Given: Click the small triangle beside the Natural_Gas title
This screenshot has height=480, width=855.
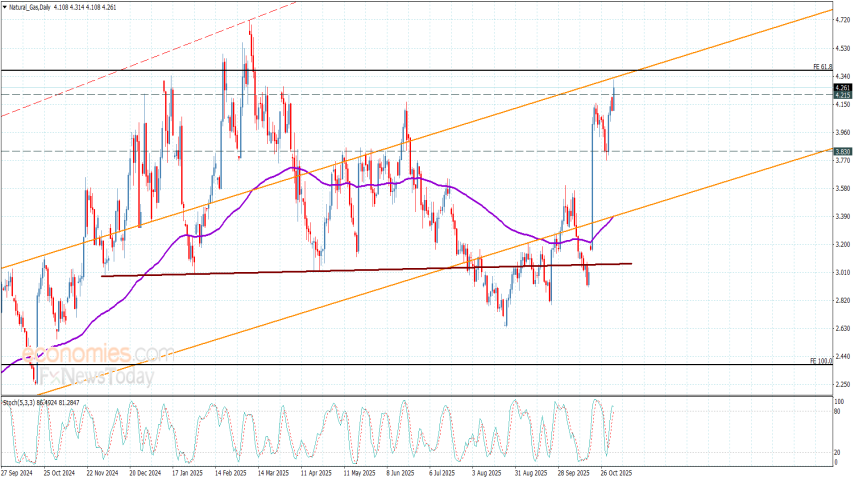Looking at the screenshot, I should 4,7.
